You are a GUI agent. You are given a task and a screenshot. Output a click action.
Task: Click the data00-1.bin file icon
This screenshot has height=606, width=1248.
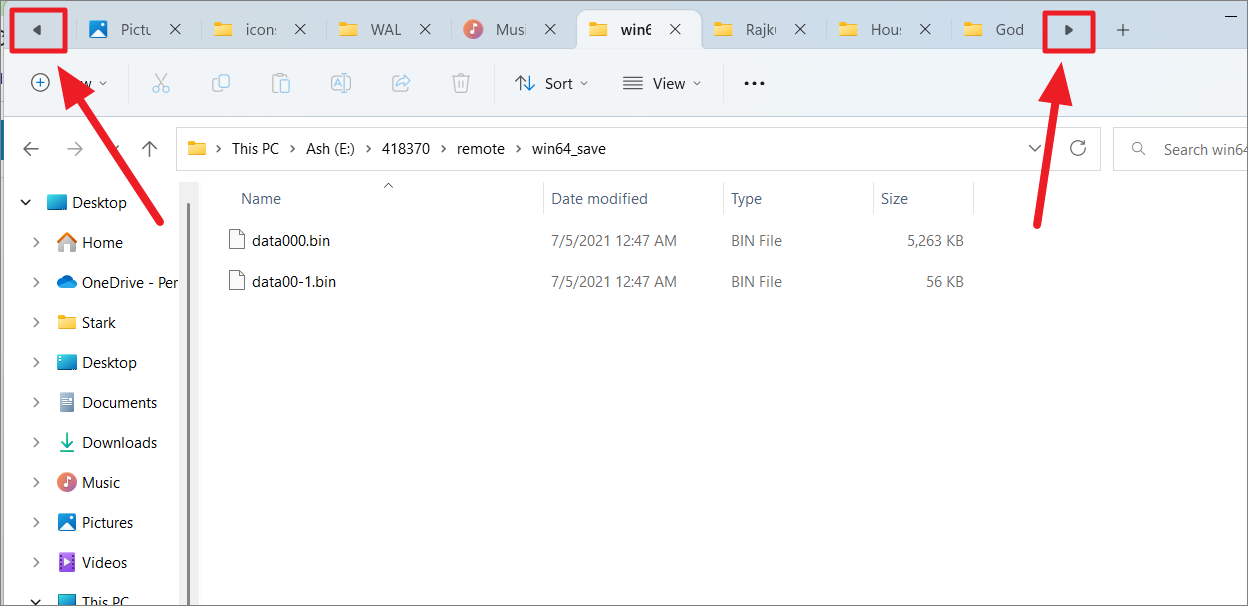[x=237, y=281]
